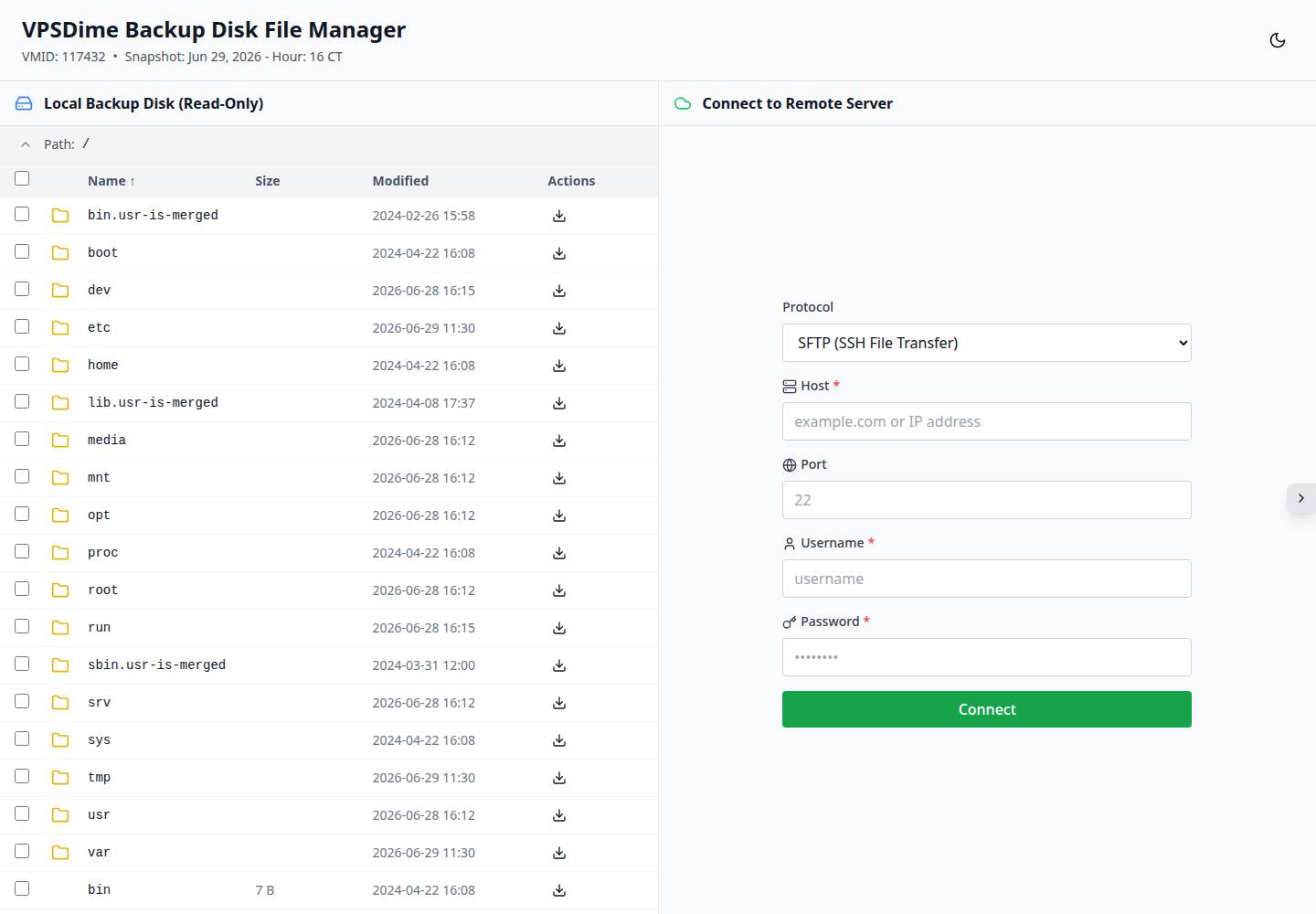
Task: Focus the Port input field
Action: (x=987, y=500)
